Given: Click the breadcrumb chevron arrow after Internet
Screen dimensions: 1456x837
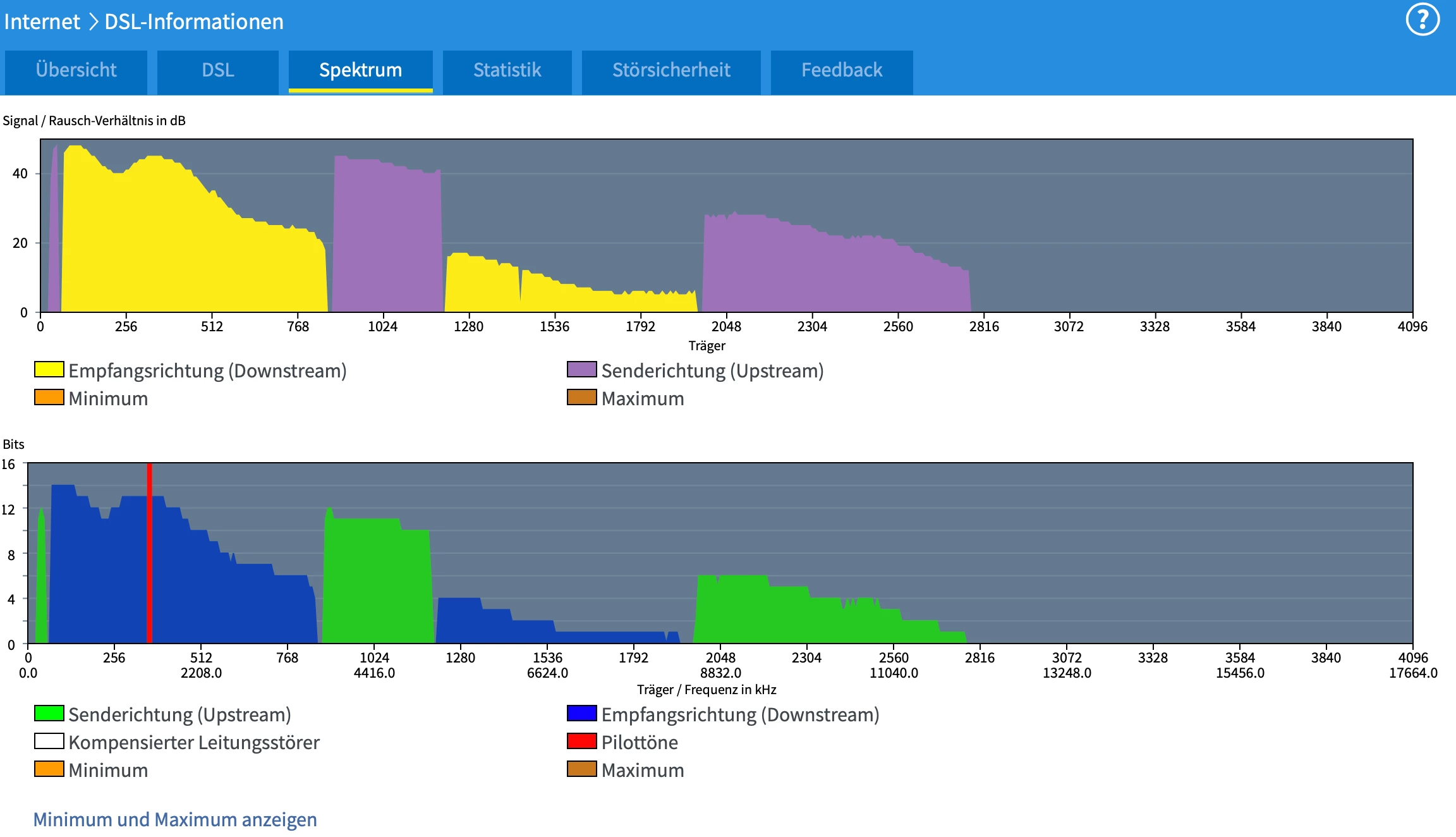Looking at the screenshot, I should click(93, 21).
